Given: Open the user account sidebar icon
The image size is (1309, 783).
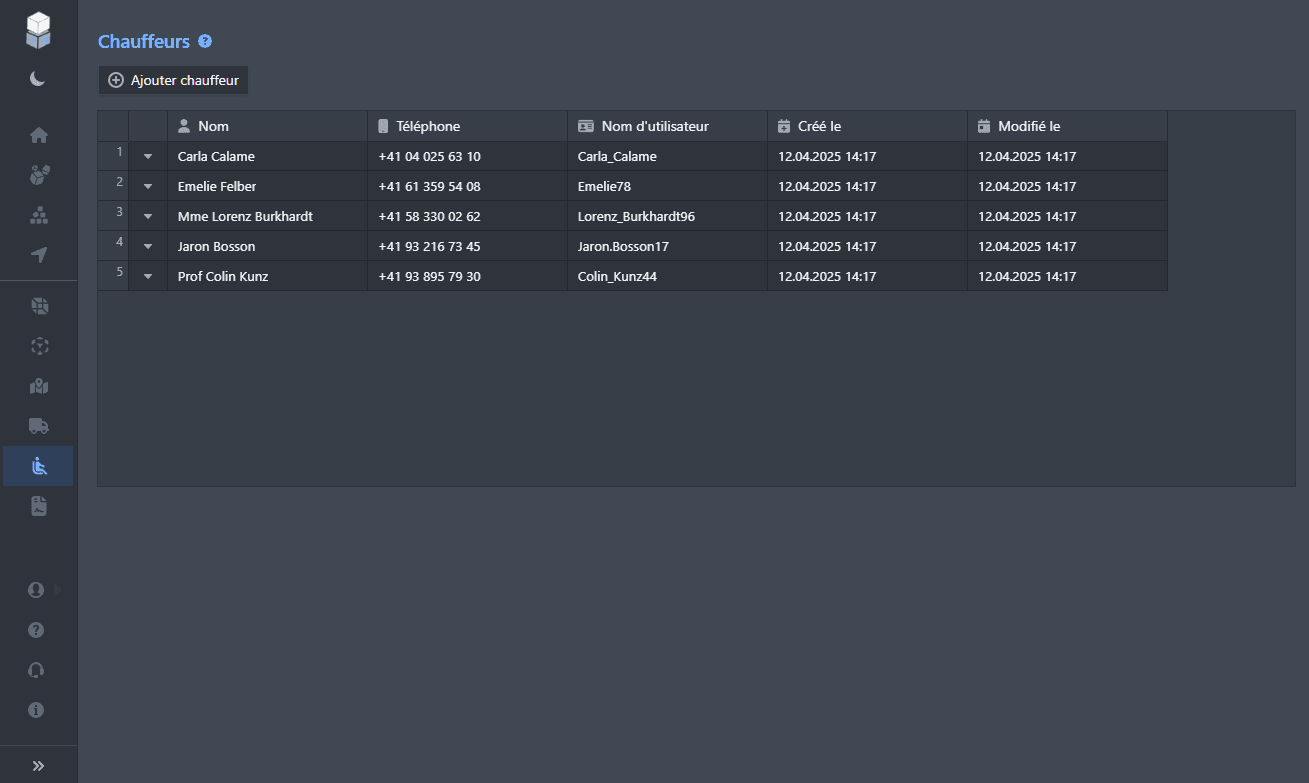Looking at the screenshot, I should [x=37, y=590].
